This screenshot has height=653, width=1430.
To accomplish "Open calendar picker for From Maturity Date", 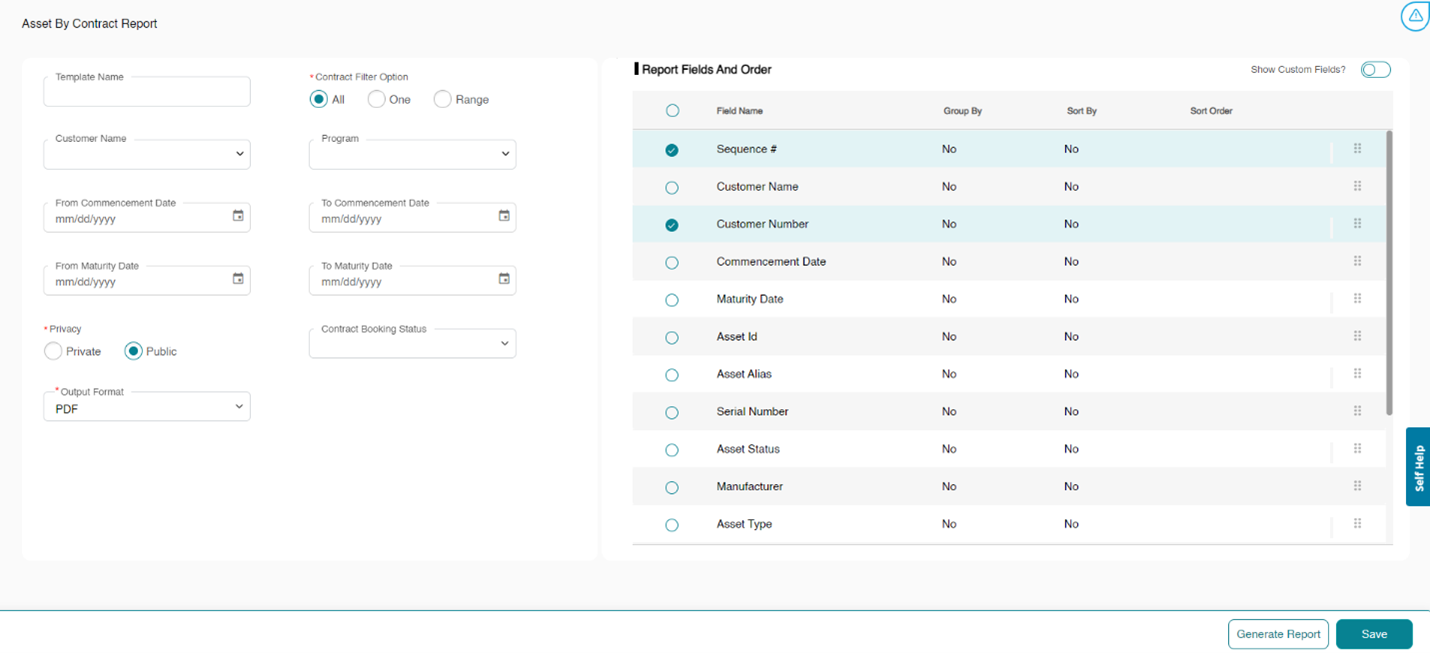I will (x=238, y=279).
